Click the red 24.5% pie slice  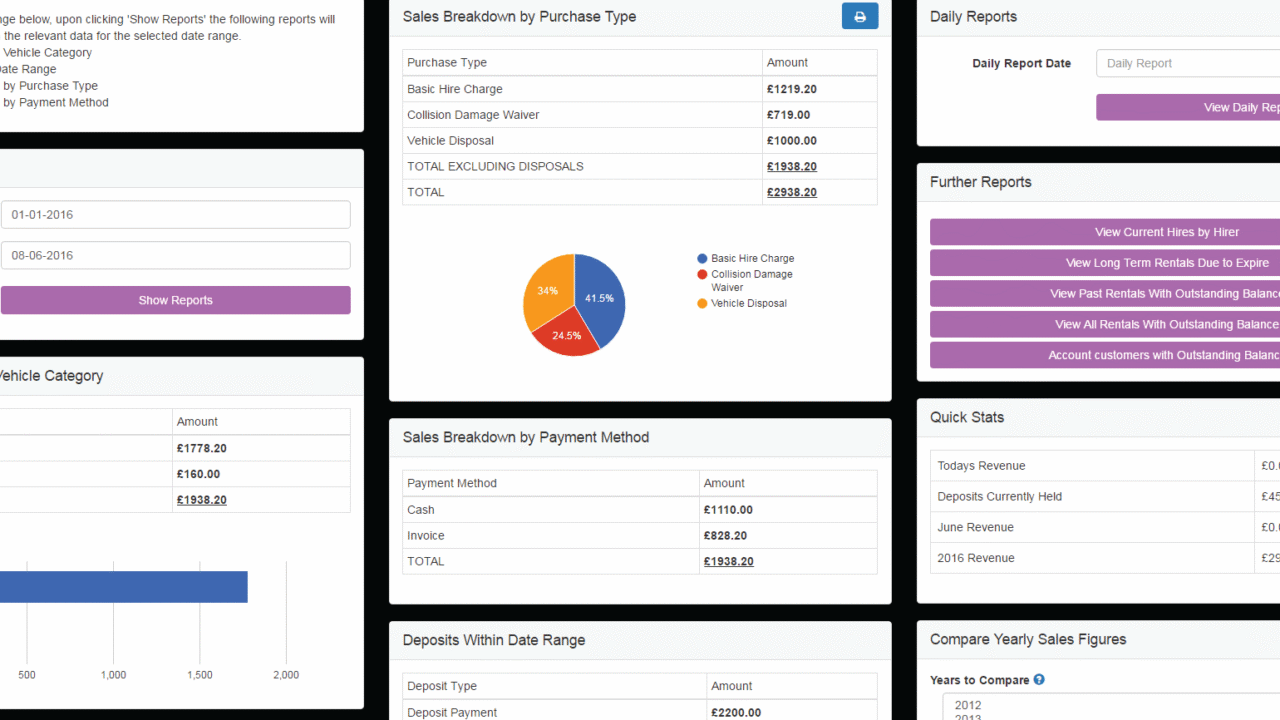[x=565, y=336]
